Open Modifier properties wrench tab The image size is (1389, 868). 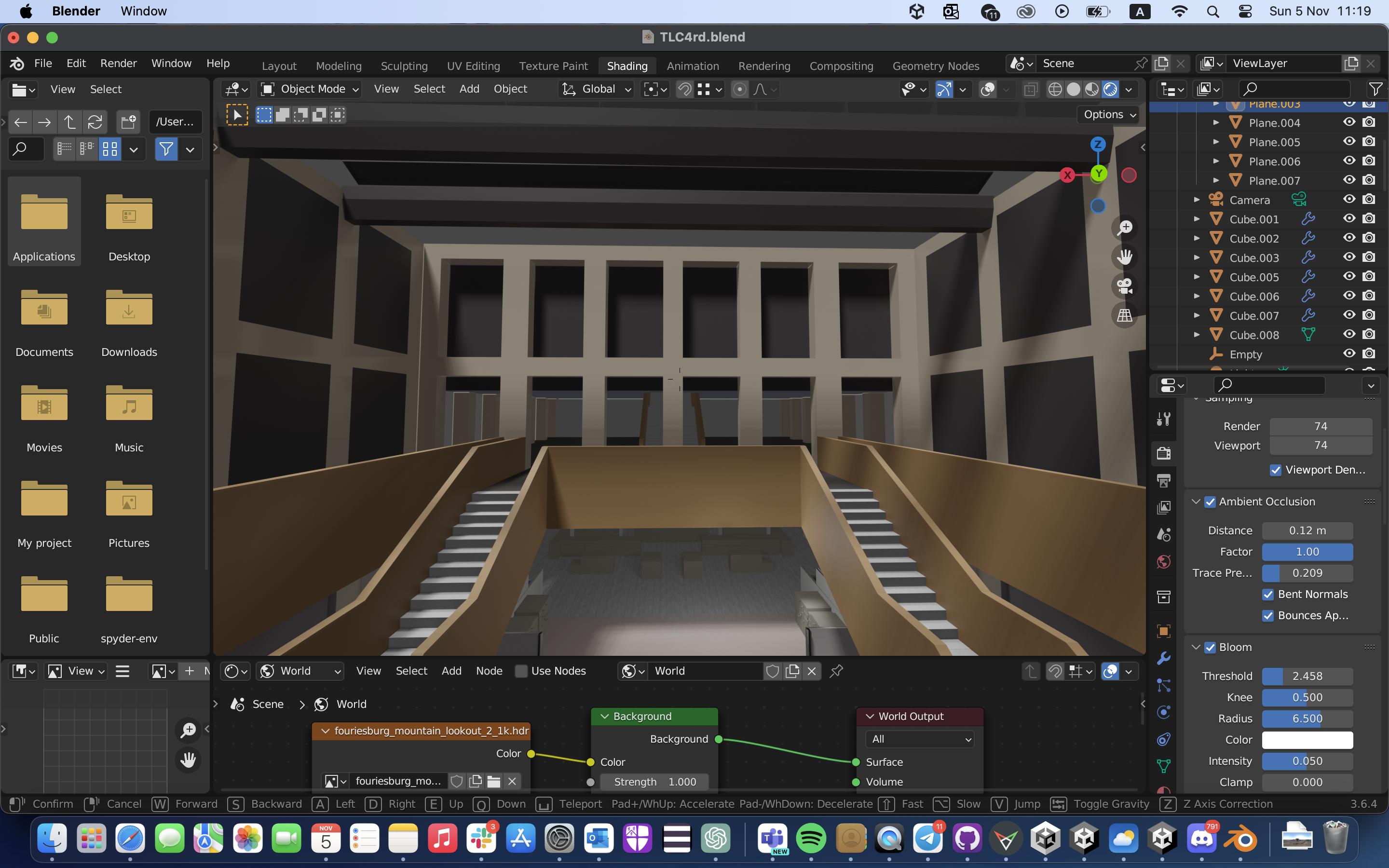click(x=1163, y=658)
